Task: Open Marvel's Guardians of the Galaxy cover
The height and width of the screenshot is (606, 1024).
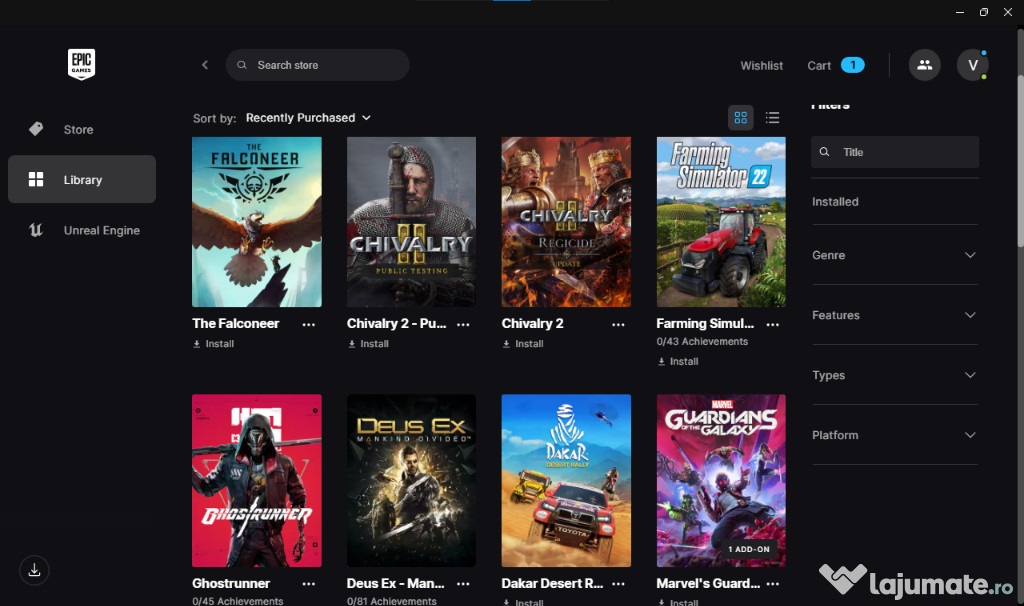Action: (721, 481)
